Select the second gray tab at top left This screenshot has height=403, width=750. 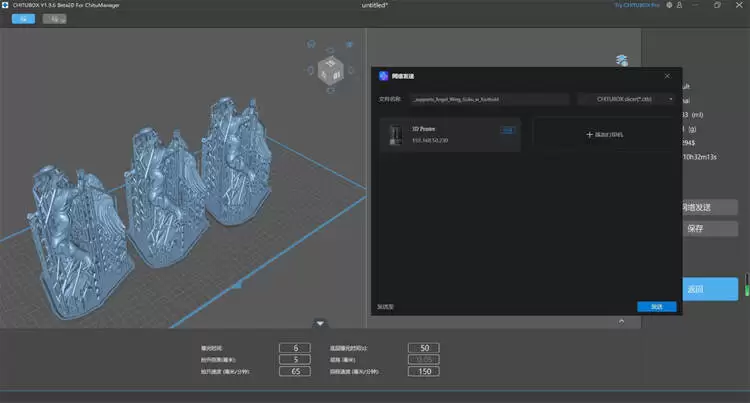point(54,19)
